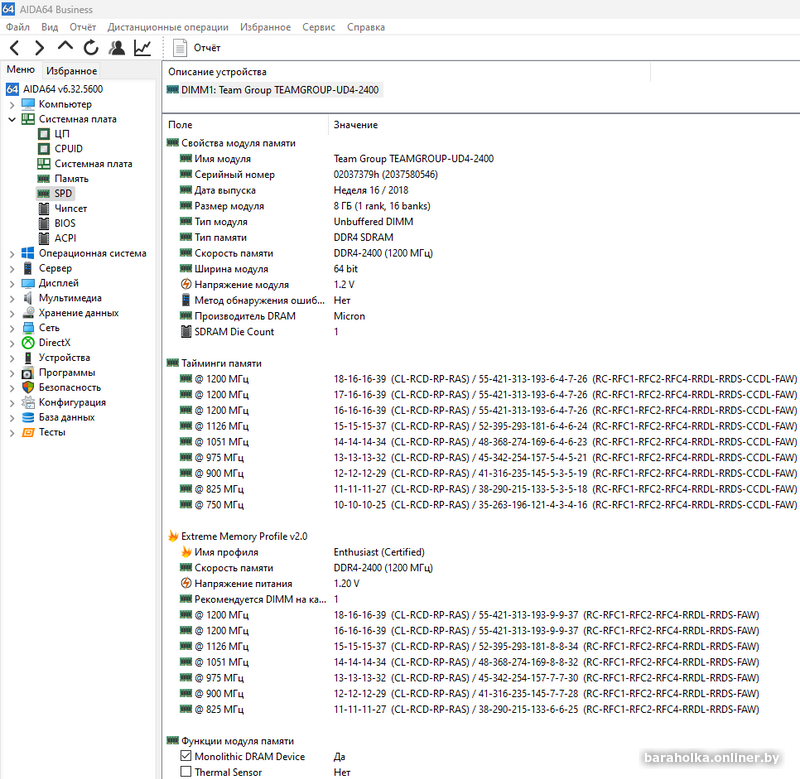Screen dimensions: 800x779
Task: Click the Хранение данных drive icon
Action: pos(29,313)
